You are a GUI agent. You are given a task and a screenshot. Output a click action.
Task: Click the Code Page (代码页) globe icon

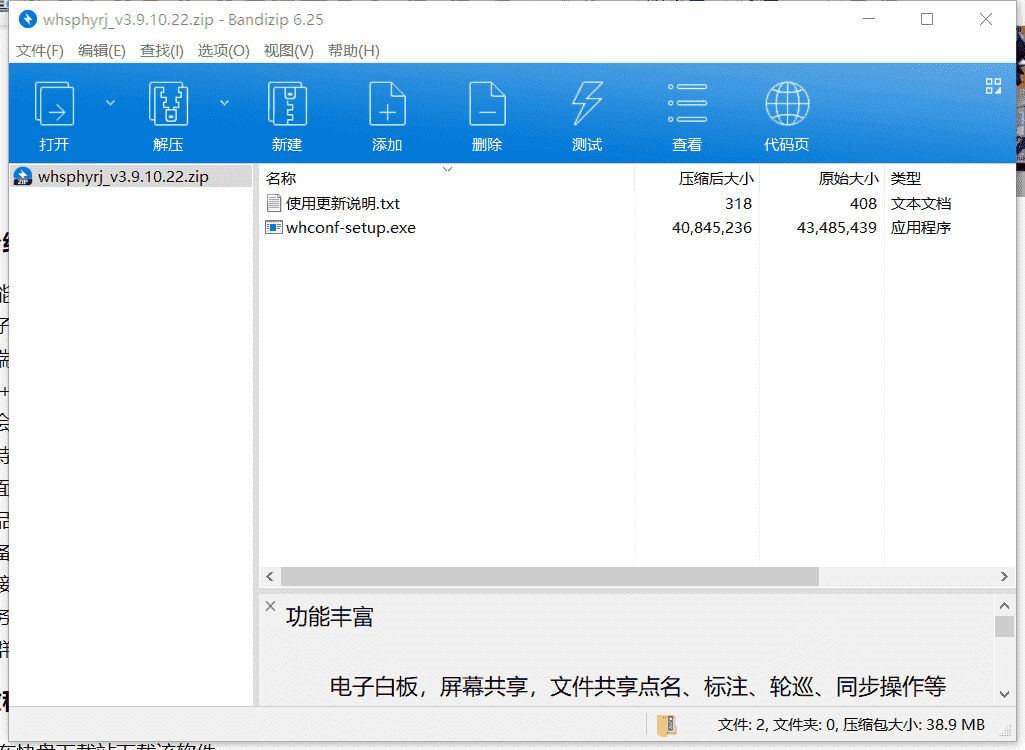coord(787,103)
